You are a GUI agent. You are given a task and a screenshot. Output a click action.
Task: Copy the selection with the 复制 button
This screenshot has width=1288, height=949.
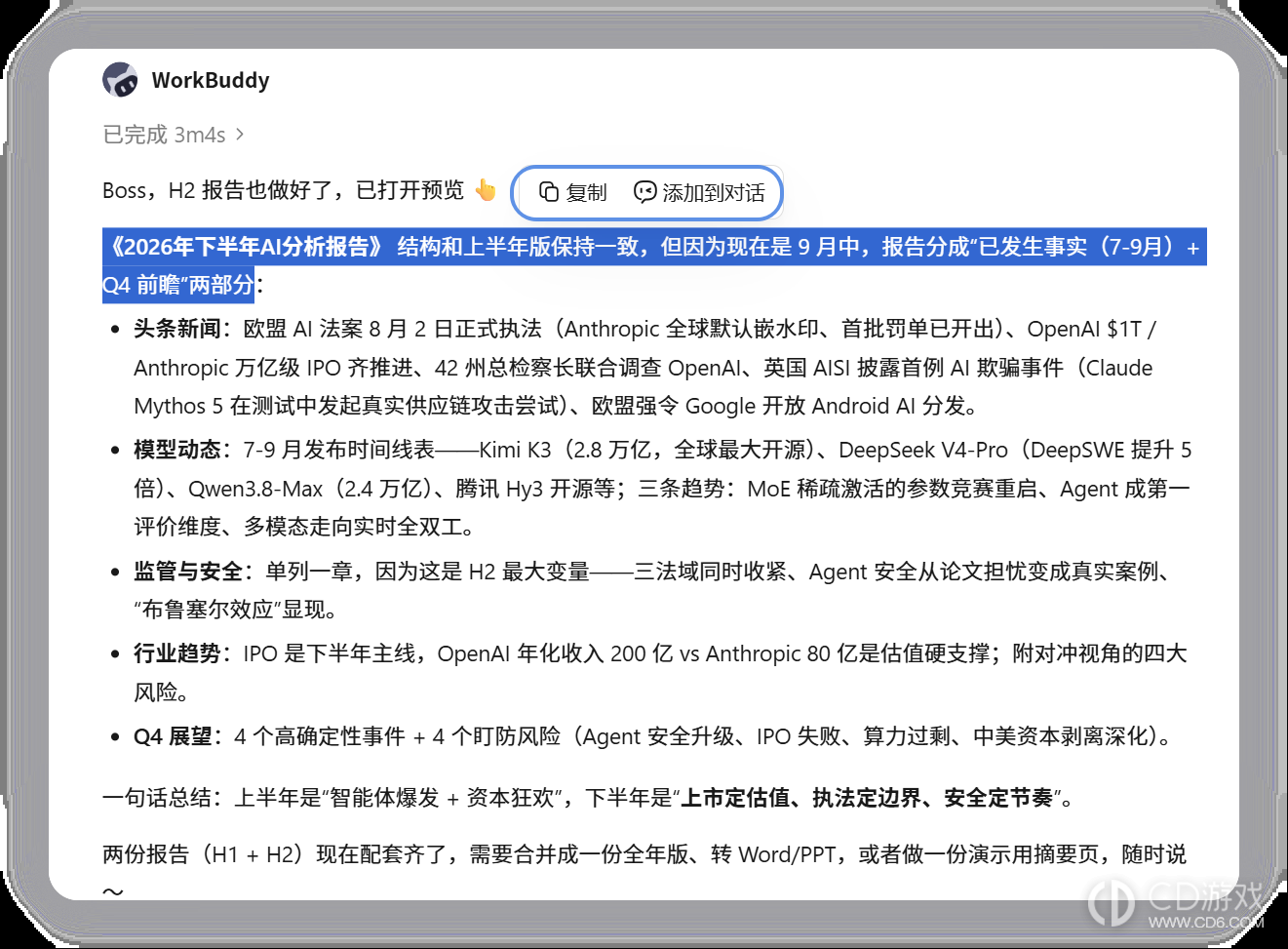pos(573,193)
